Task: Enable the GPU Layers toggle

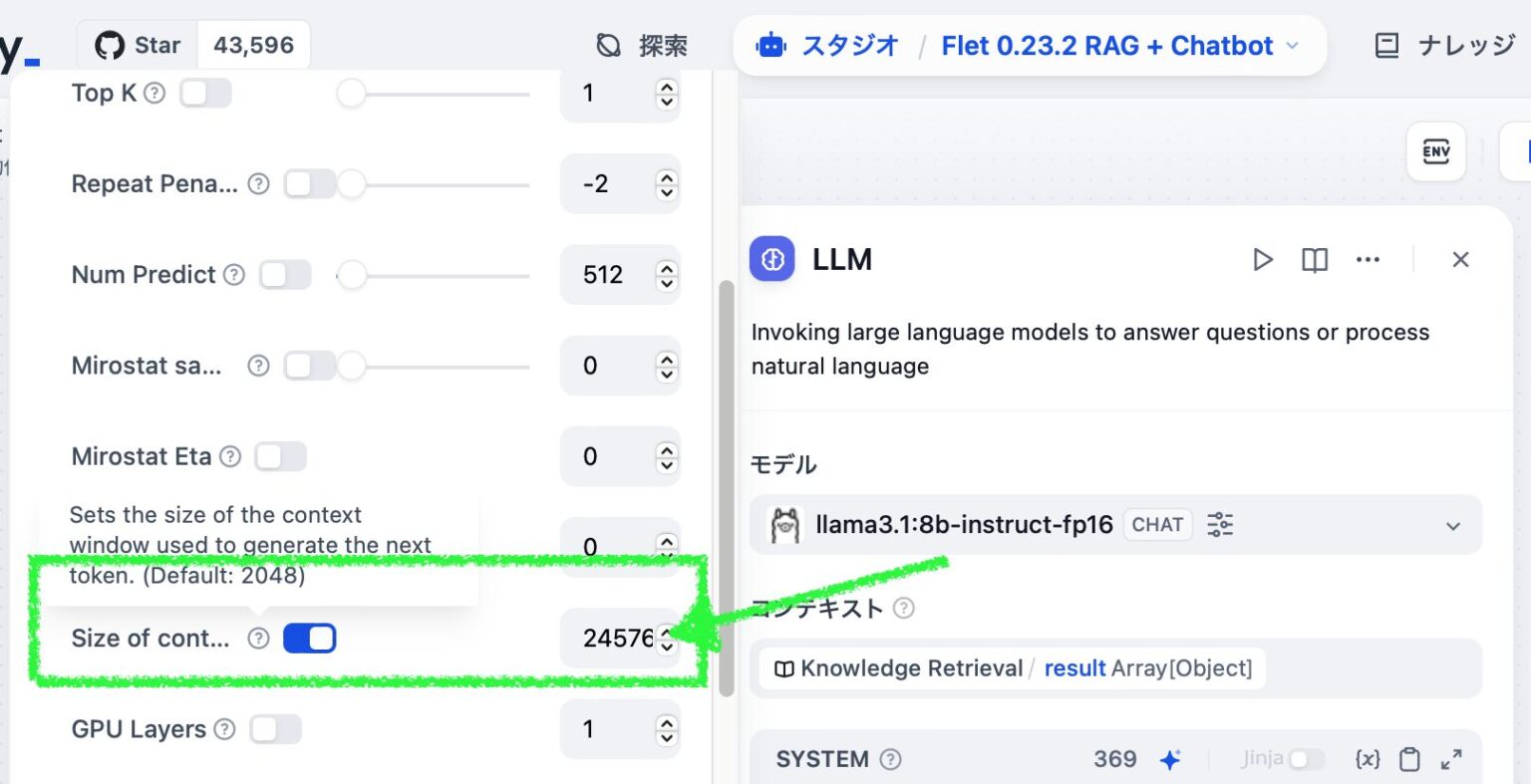Action: (275, 729)
